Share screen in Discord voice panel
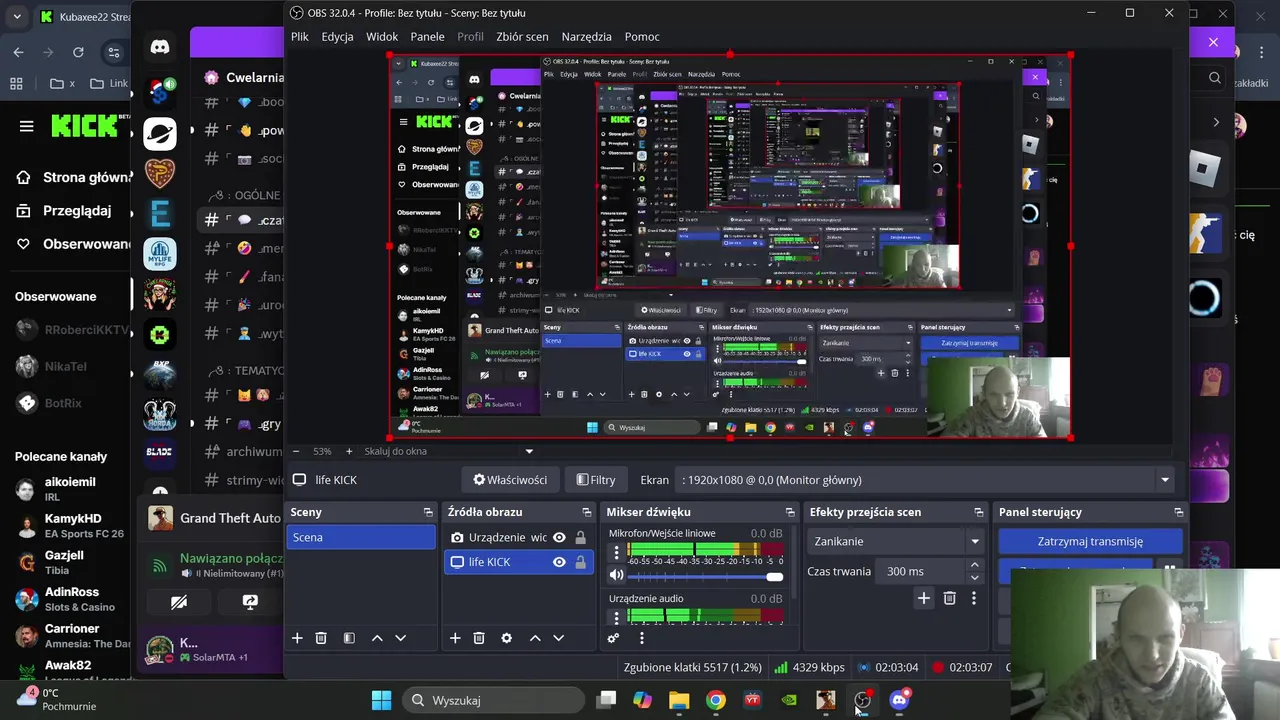The image size is (1280, 720). pyautogui.click(x=250, y=602)
